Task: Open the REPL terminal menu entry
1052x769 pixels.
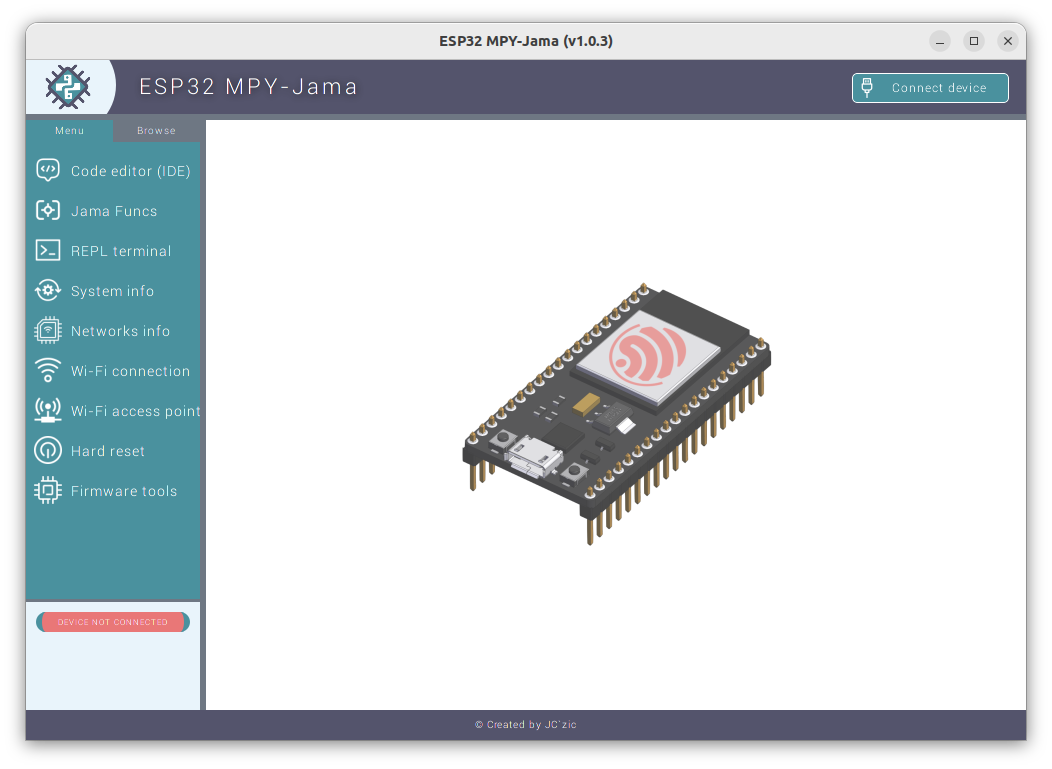Action: coord(113,251)
